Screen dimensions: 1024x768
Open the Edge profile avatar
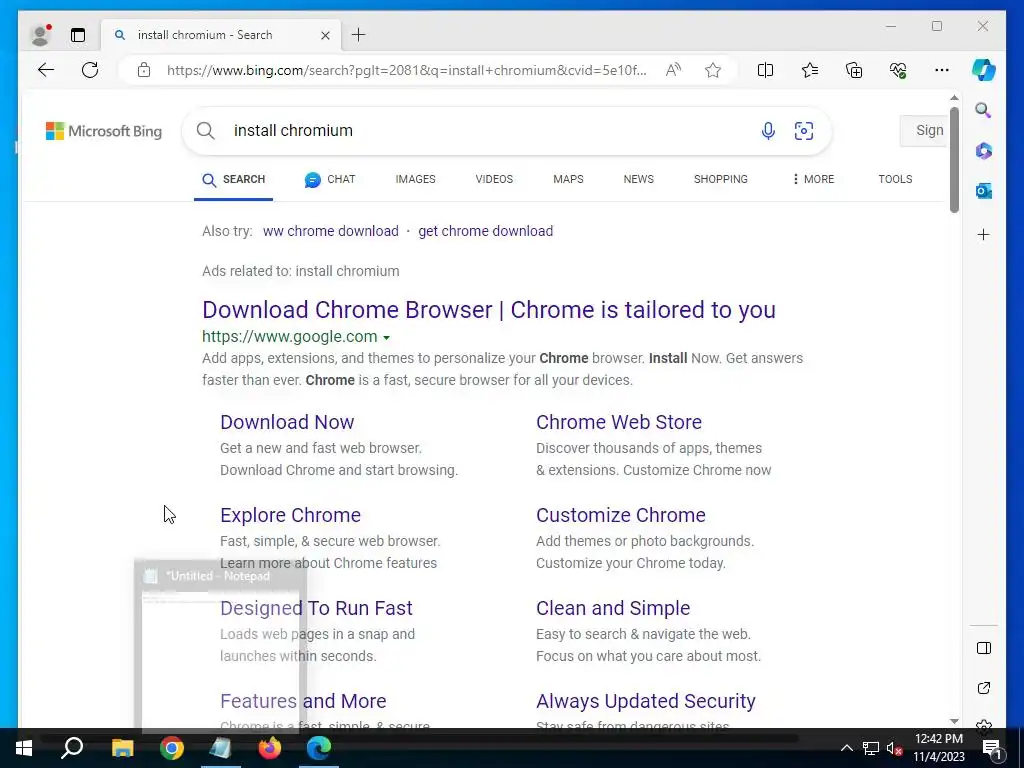(41, 35)
